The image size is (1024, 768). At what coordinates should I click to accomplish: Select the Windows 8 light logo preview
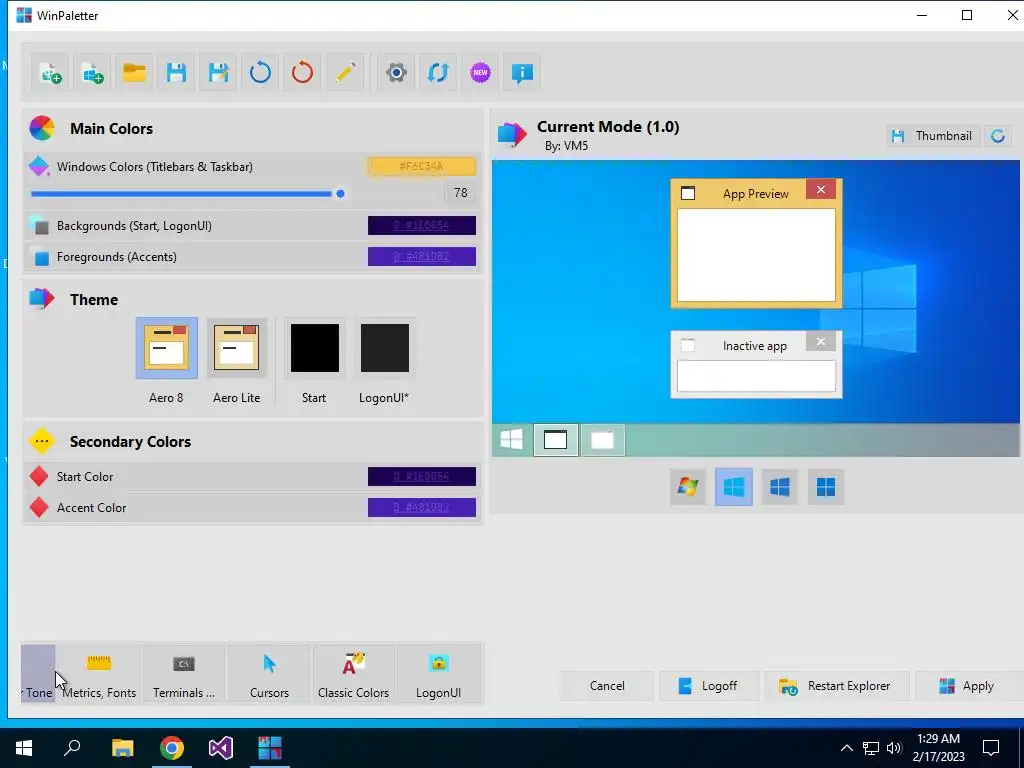[734, 487]
